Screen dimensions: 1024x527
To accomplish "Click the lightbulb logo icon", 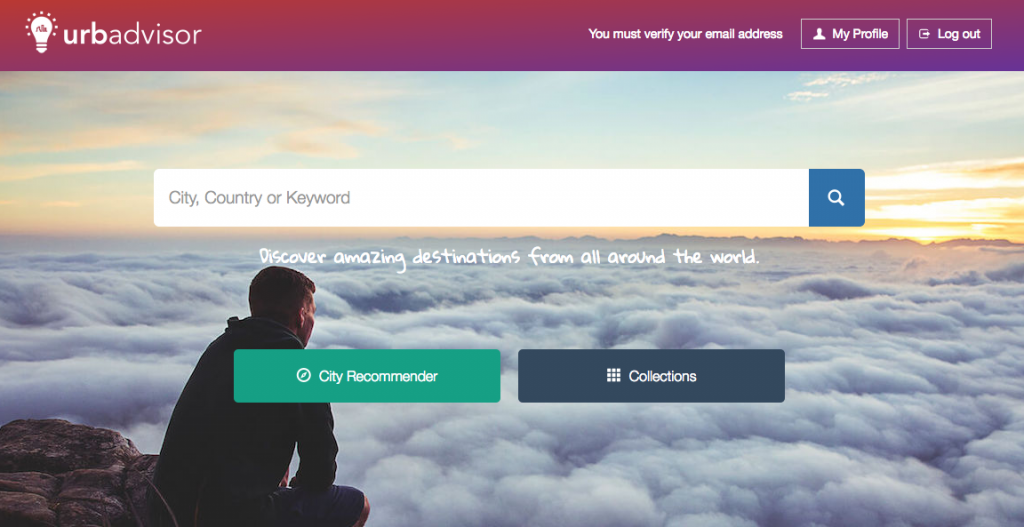I will [x=41, y=32].
